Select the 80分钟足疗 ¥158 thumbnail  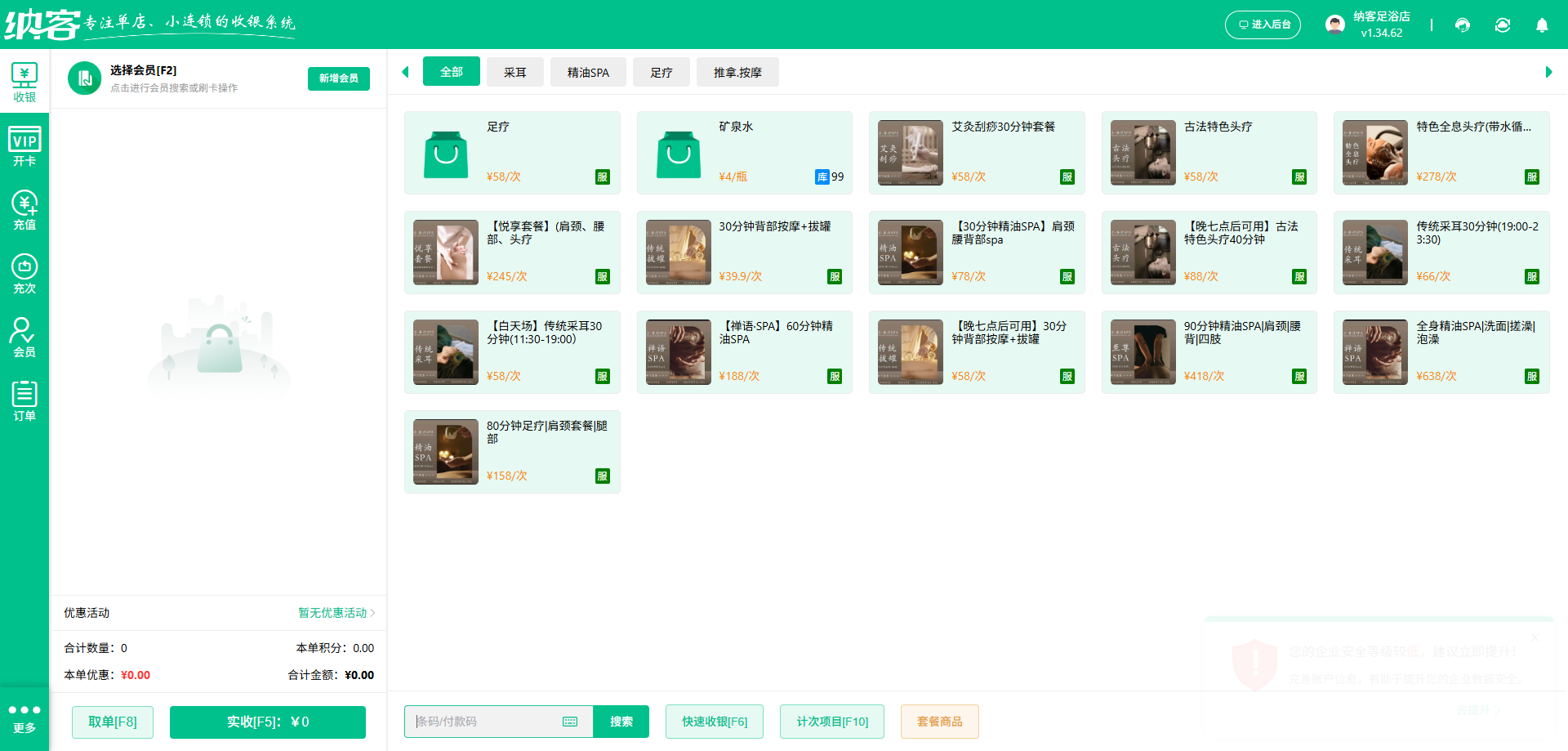446,452
